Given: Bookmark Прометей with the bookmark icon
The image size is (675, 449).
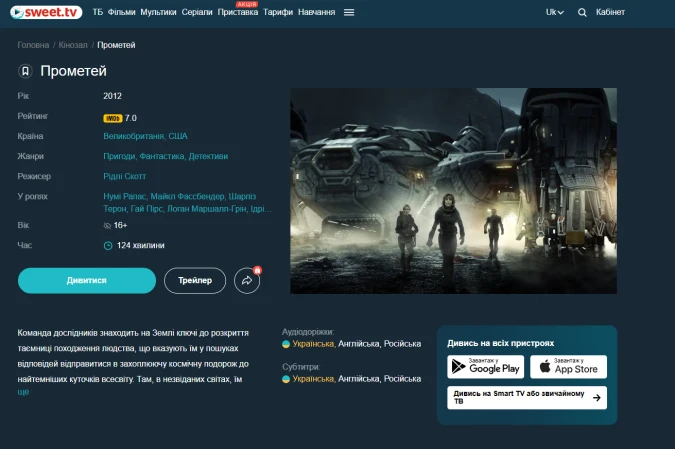Looking at the screenshot, I should (25, 71).
